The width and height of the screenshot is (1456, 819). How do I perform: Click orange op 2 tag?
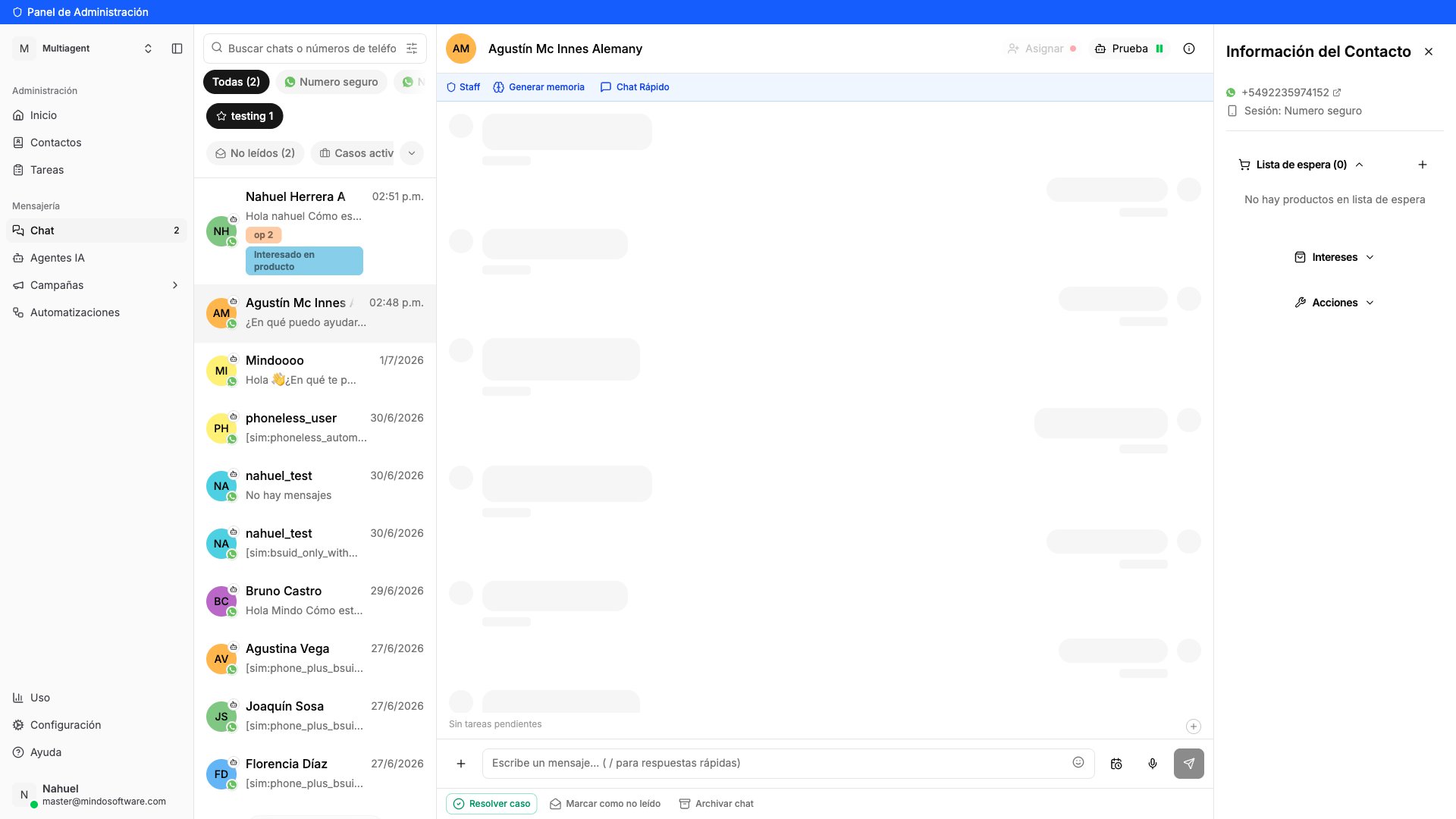click(x=264, y=235)
